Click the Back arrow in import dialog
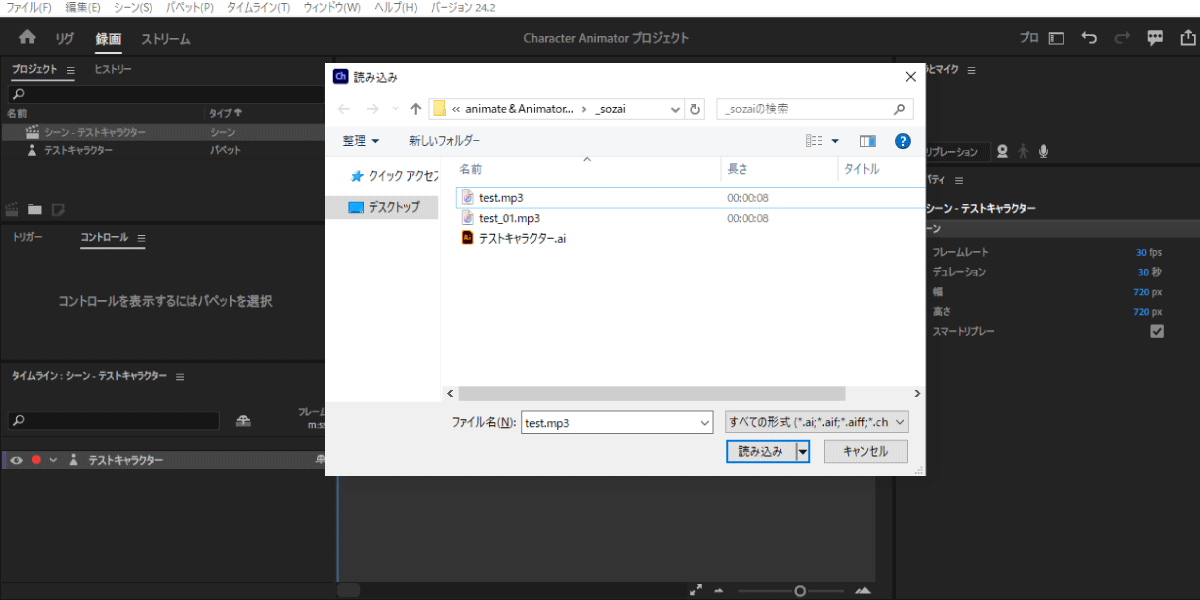Image resolution: width=1200 pixels, height=600 pixels. [x=344, y=109]
